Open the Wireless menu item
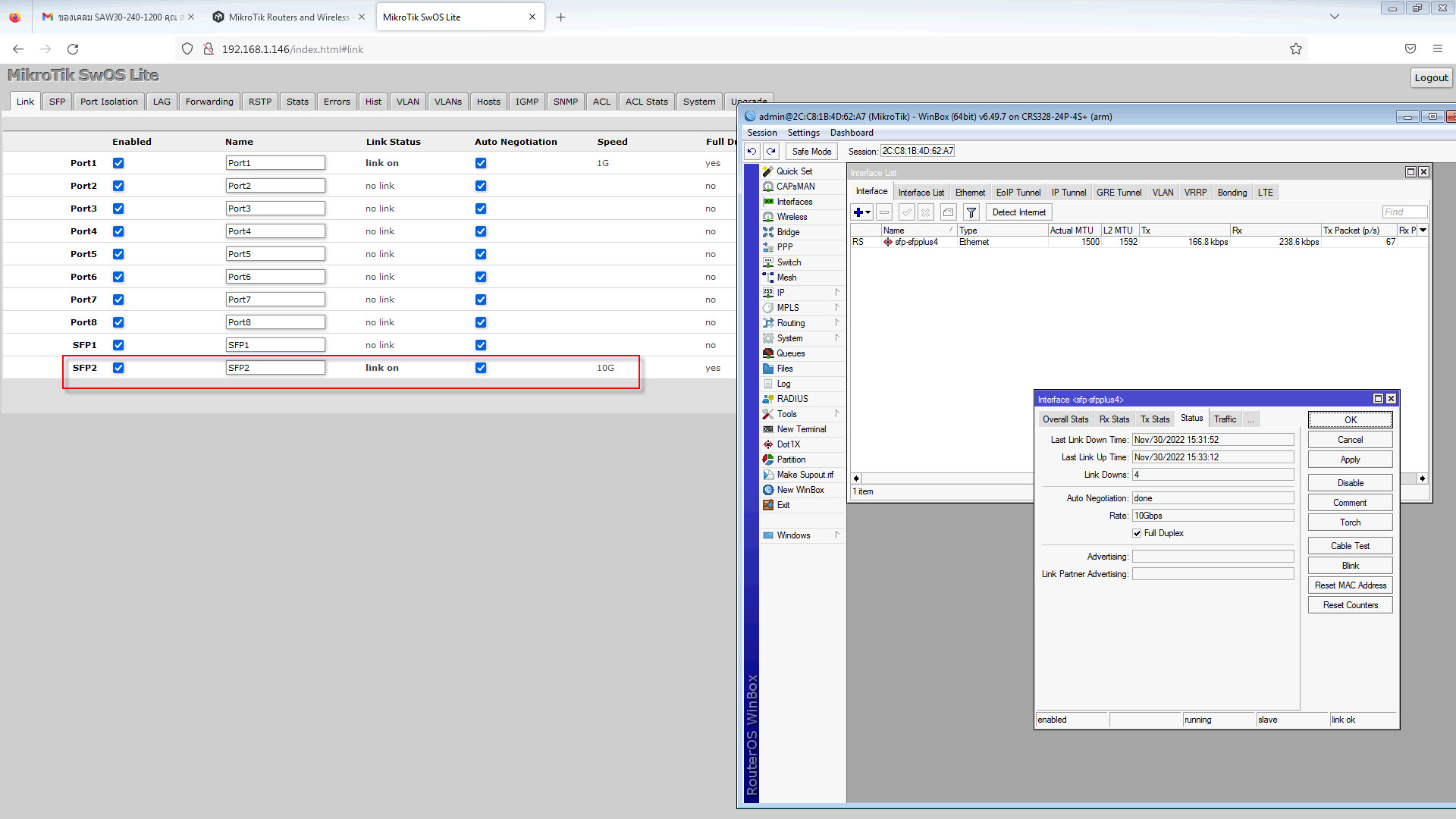Viewport: 1456px width, 819px height. pos(792,217)
